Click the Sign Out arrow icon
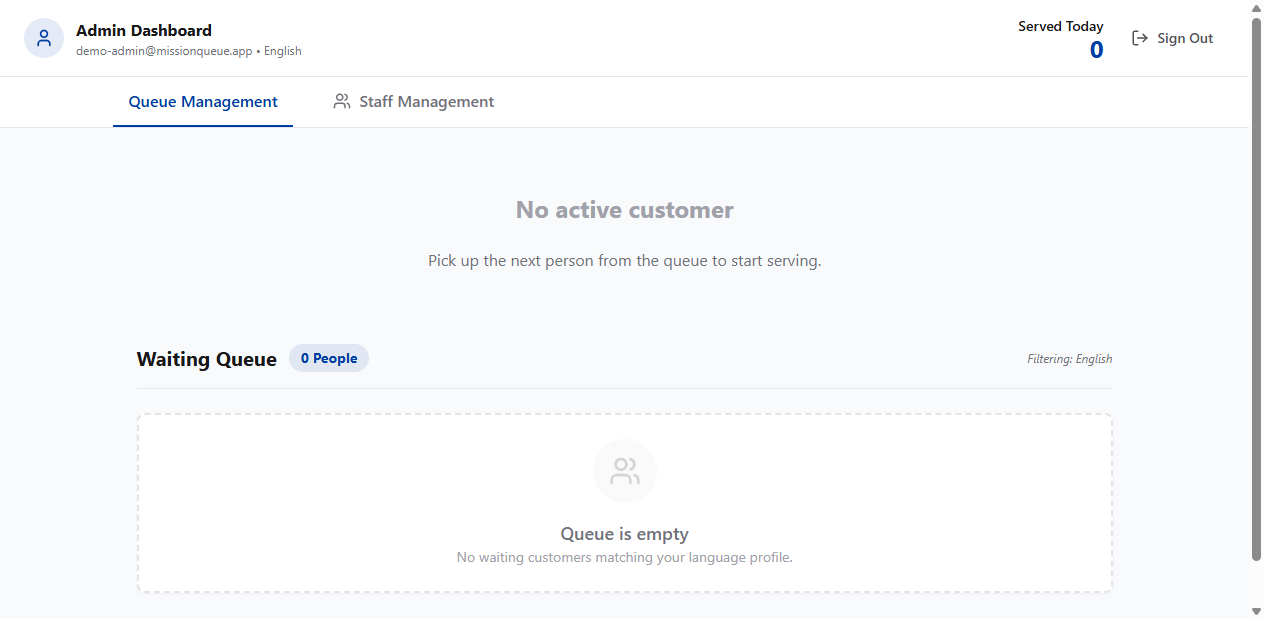Viewport: 1264px width, 619px height. (x=1139, y=38)
